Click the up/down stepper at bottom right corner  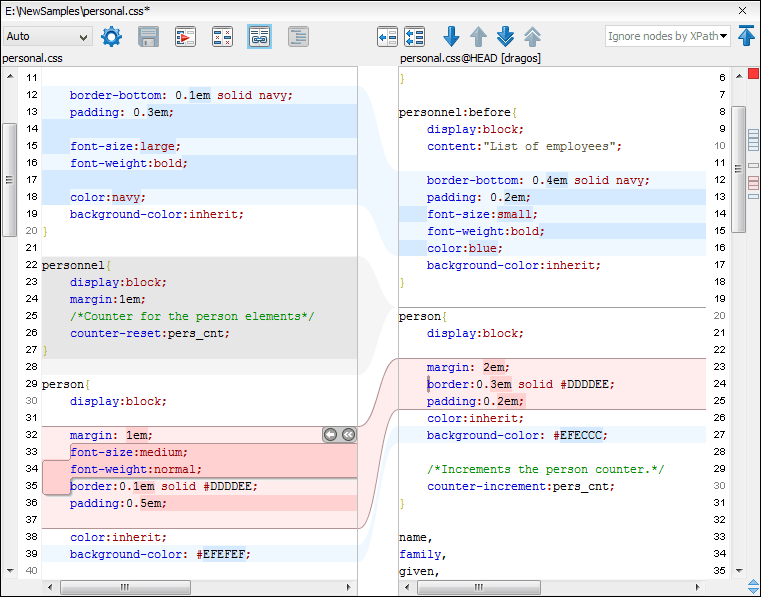coord(752,586)
